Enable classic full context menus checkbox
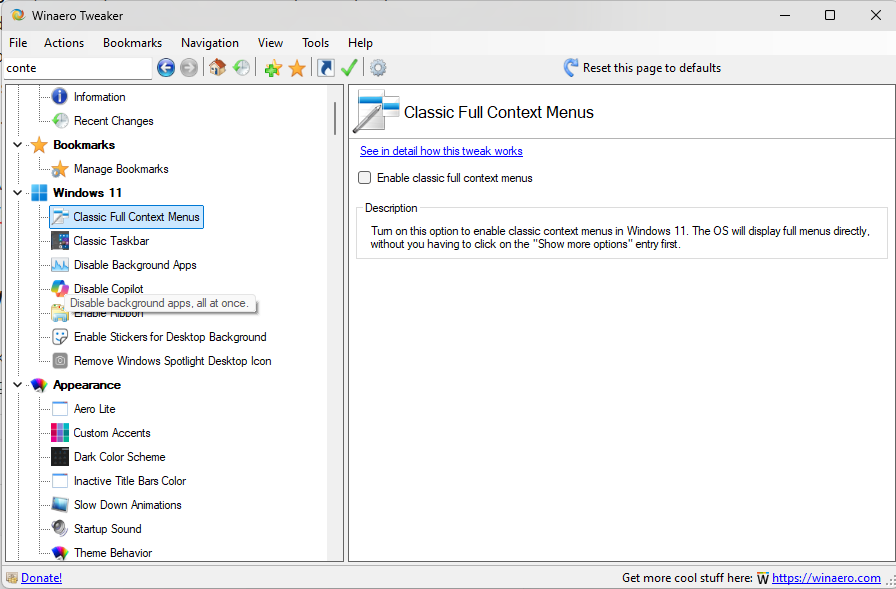 click(365, 178)
